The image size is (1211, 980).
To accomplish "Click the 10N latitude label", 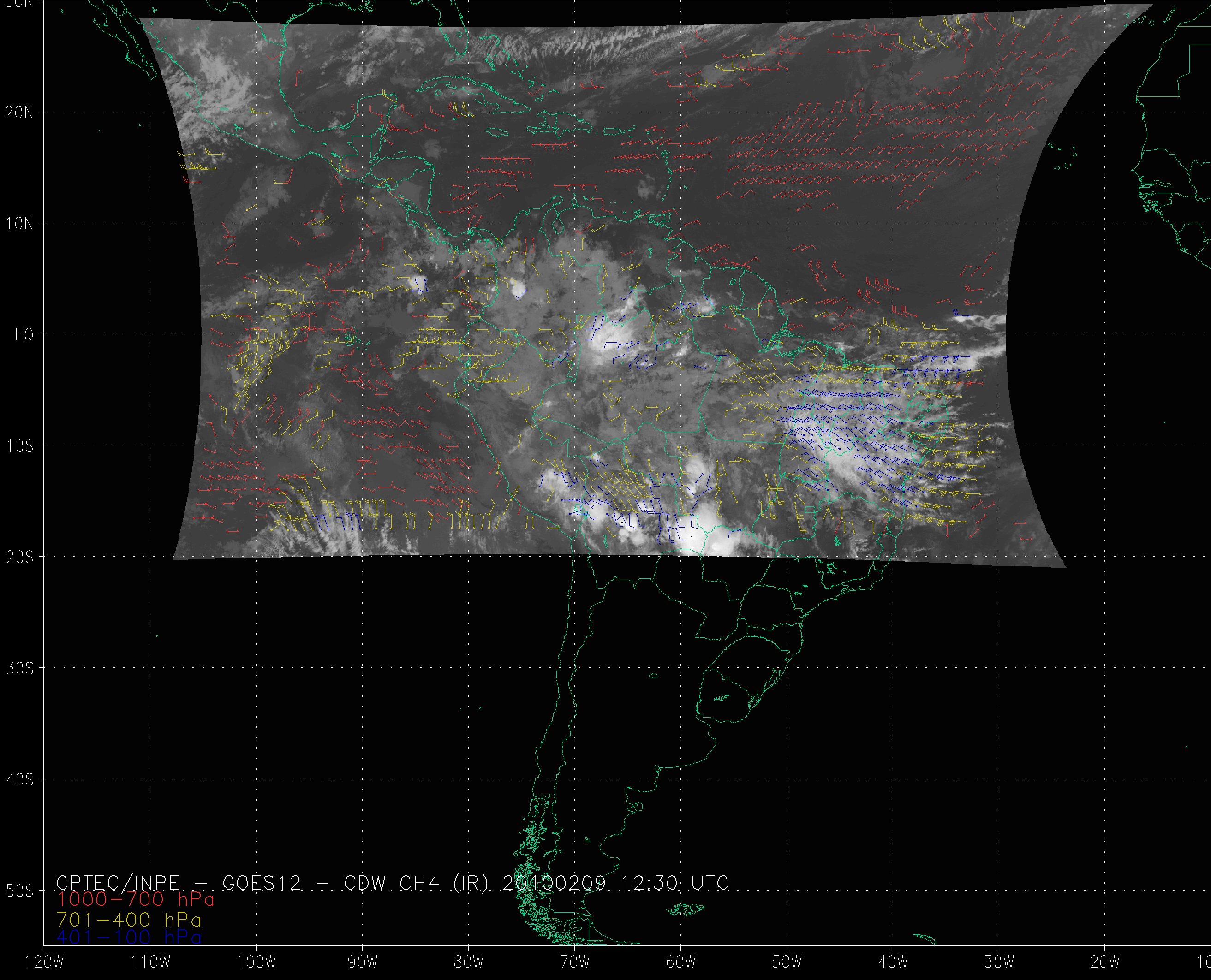I will (x=19, y=223).
